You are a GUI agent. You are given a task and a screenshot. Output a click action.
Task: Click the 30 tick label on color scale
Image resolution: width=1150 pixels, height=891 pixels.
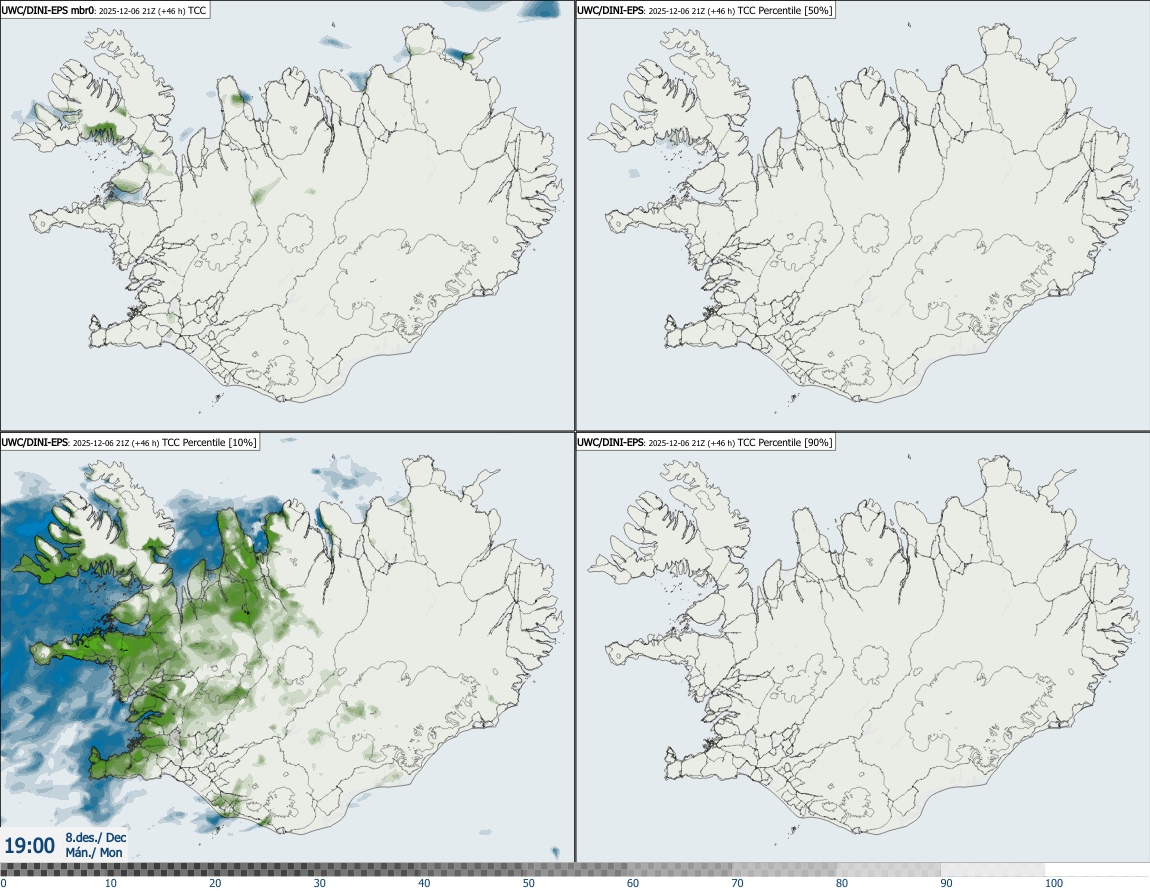point(320,883)
